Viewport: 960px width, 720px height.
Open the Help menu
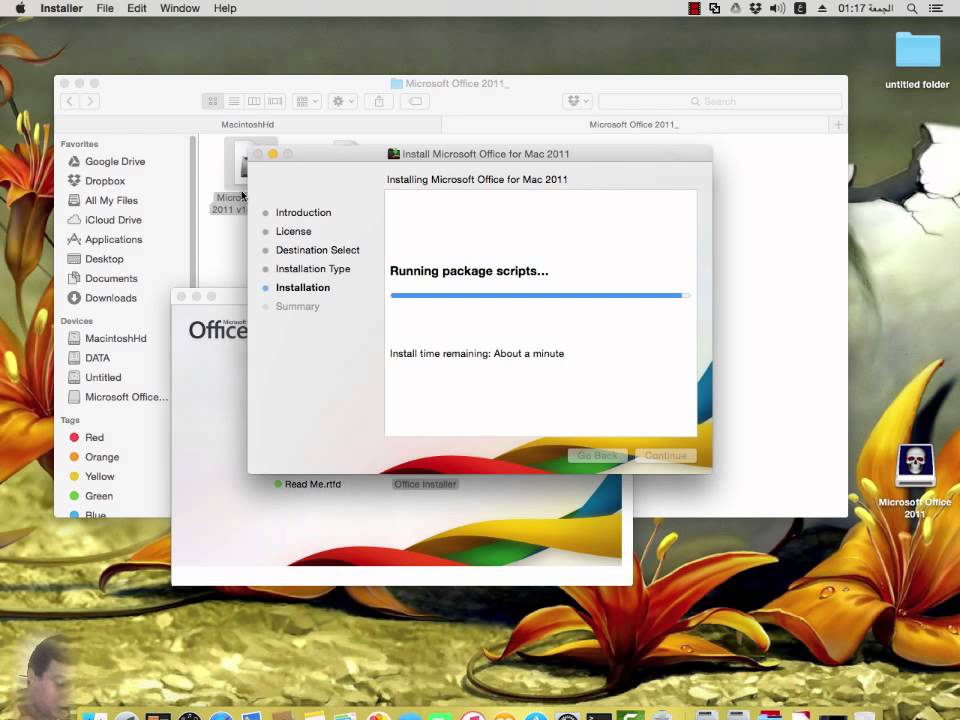coord(225,8)
